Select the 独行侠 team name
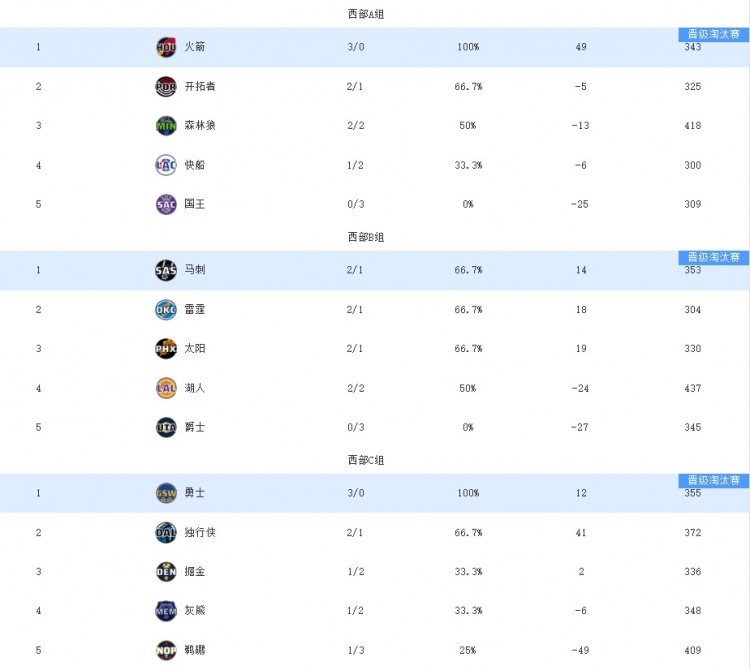 coord(200,533)
